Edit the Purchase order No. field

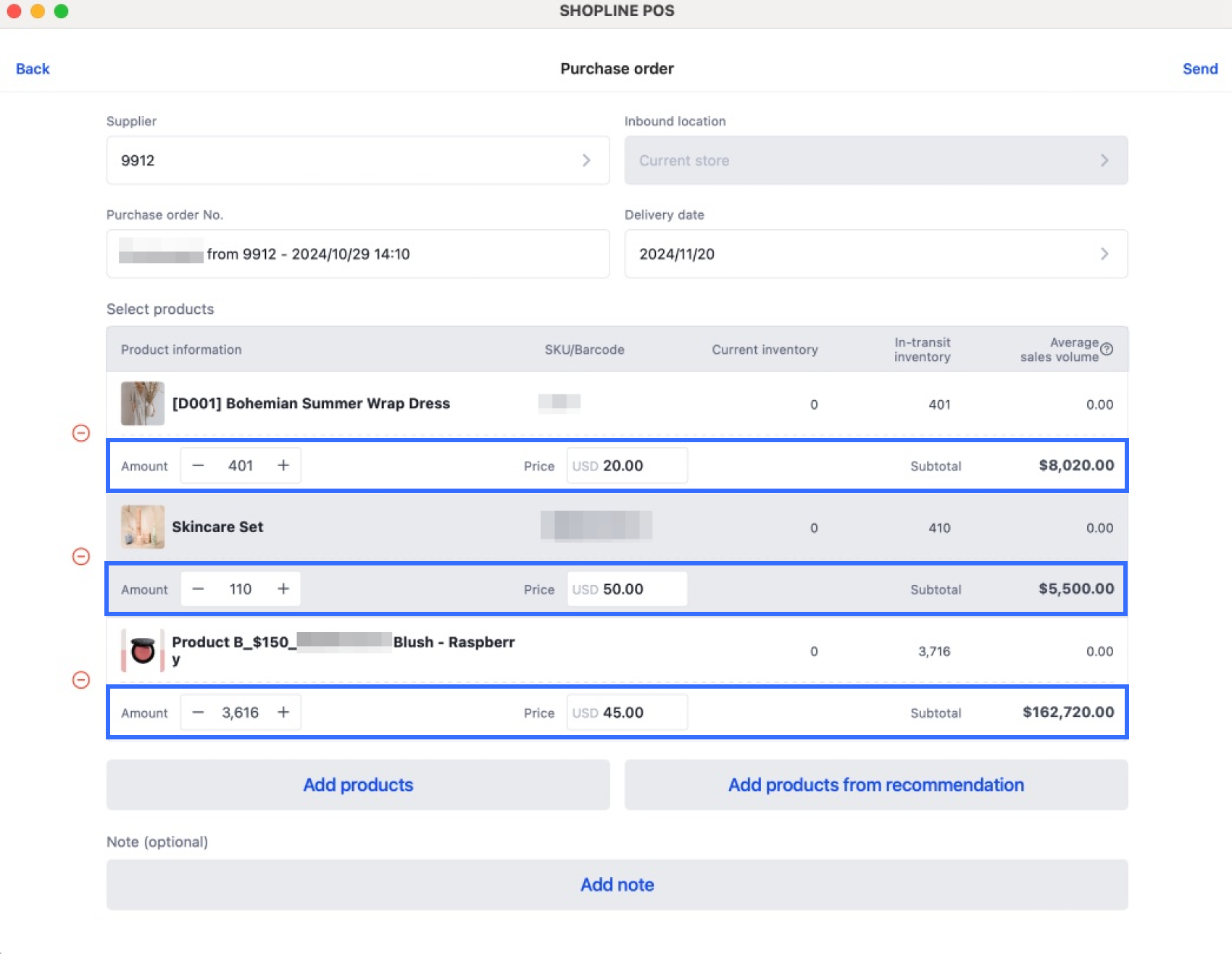pyautogui.click(x=357, y=254)
